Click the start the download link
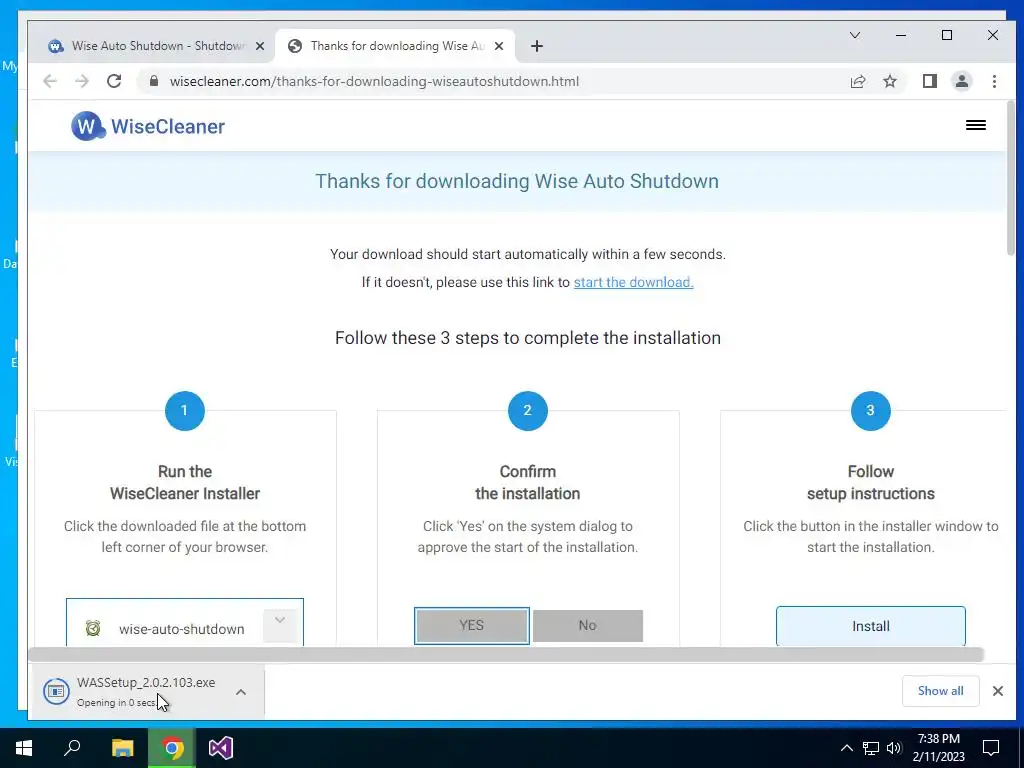The width and height of the screenshot is (1024, 768). click(x=633, y=282)
